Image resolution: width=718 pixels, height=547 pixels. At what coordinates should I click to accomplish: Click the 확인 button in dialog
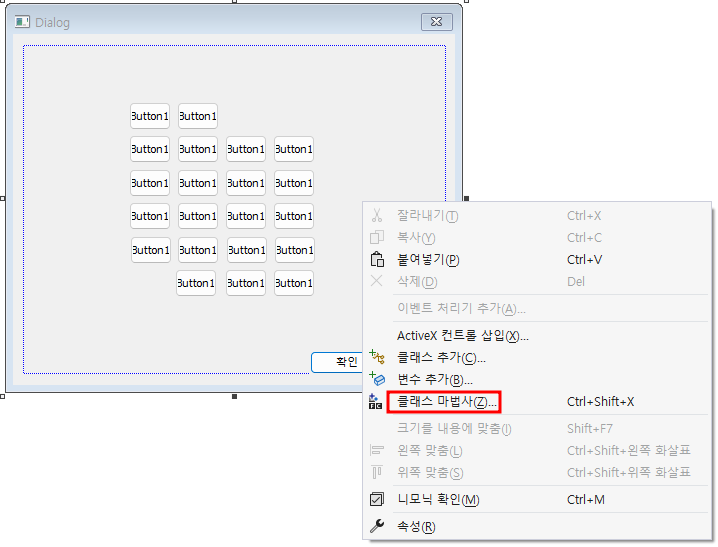tap(337, 362)
